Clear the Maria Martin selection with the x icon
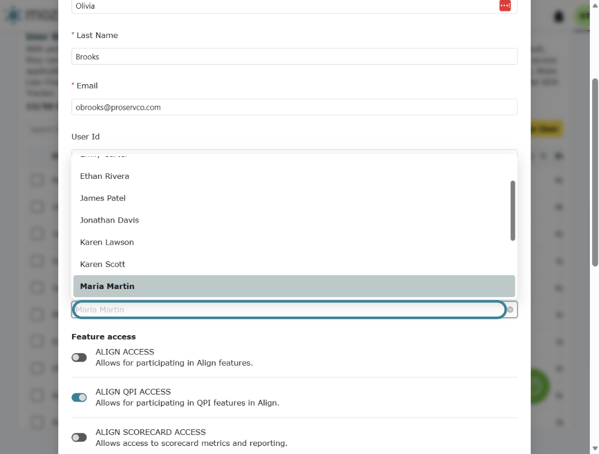 tap(510, 310)
